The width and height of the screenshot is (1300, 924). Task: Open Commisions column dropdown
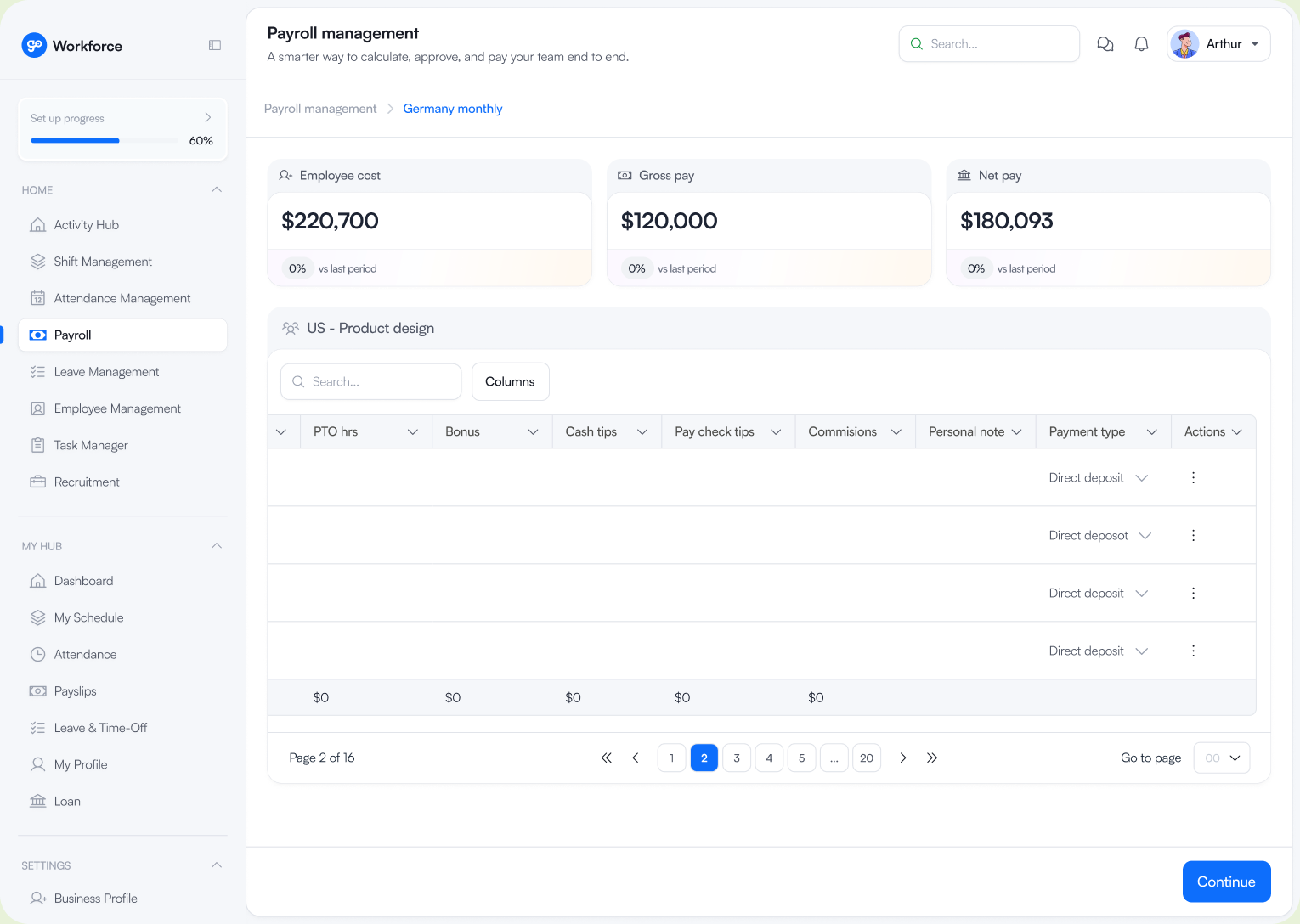[896, 432]
